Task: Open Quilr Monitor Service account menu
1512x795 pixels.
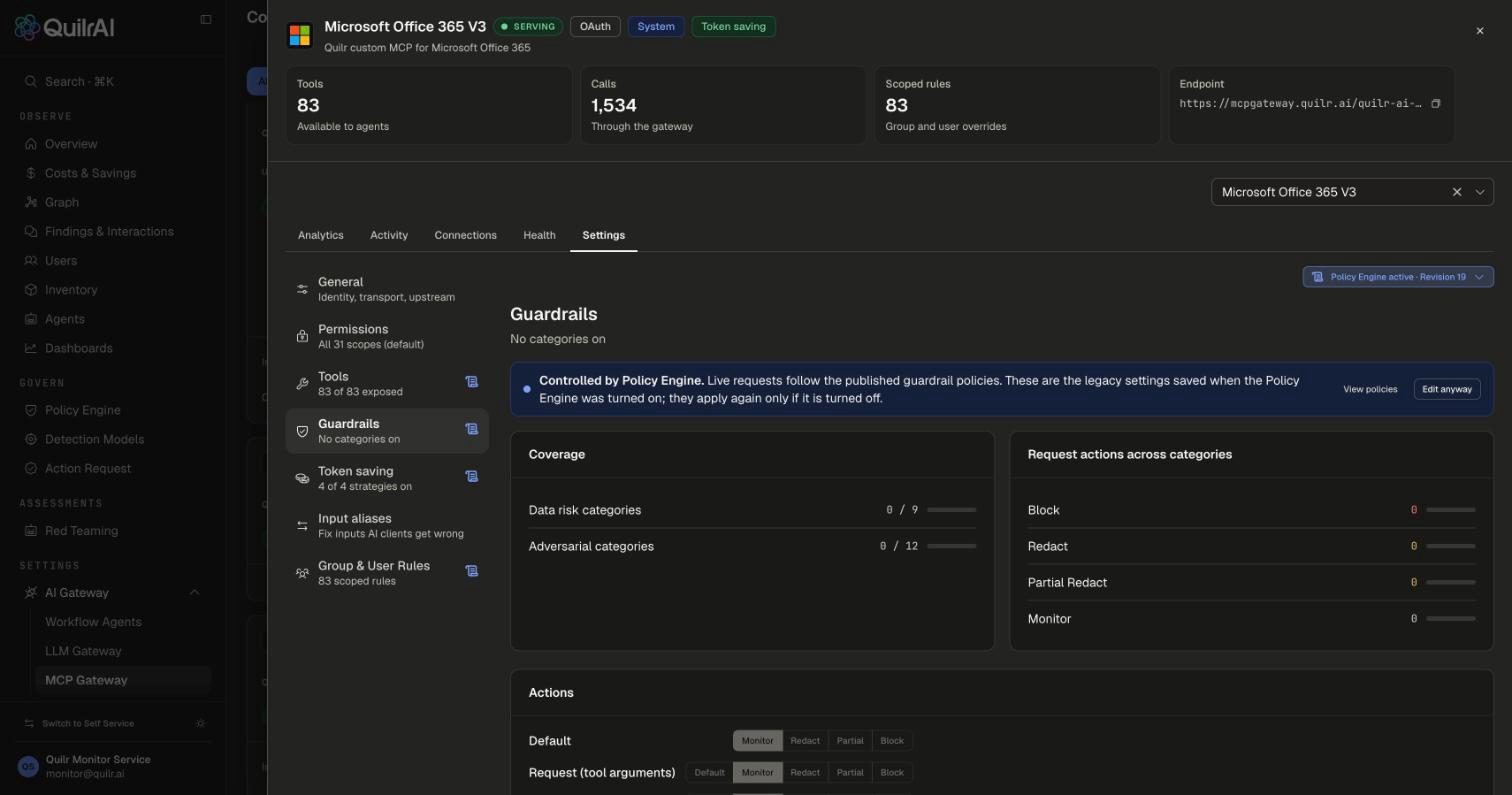Action: [112, 767]
